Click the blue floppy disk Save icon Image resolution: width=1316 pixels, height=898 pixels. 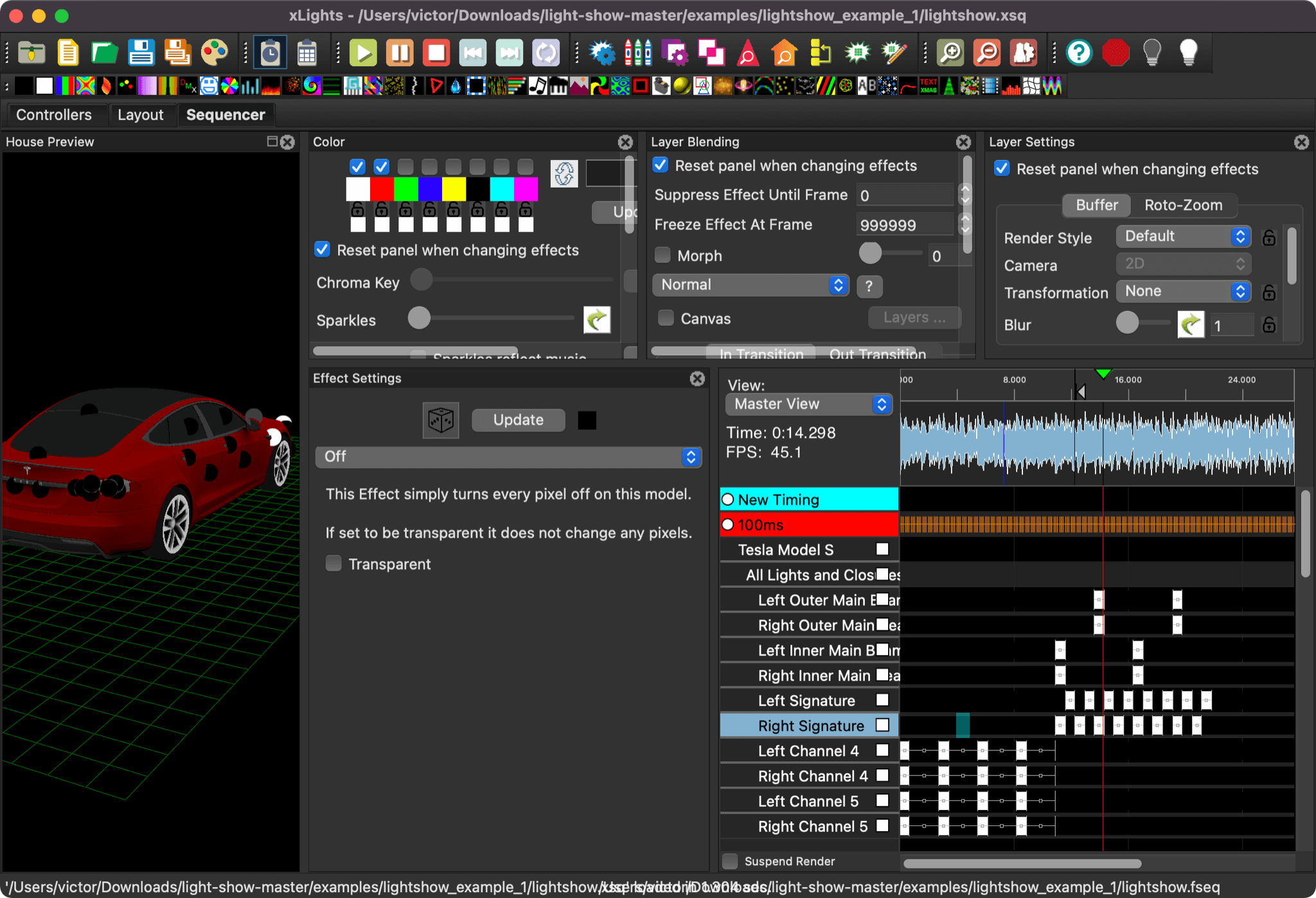(141, 53)
